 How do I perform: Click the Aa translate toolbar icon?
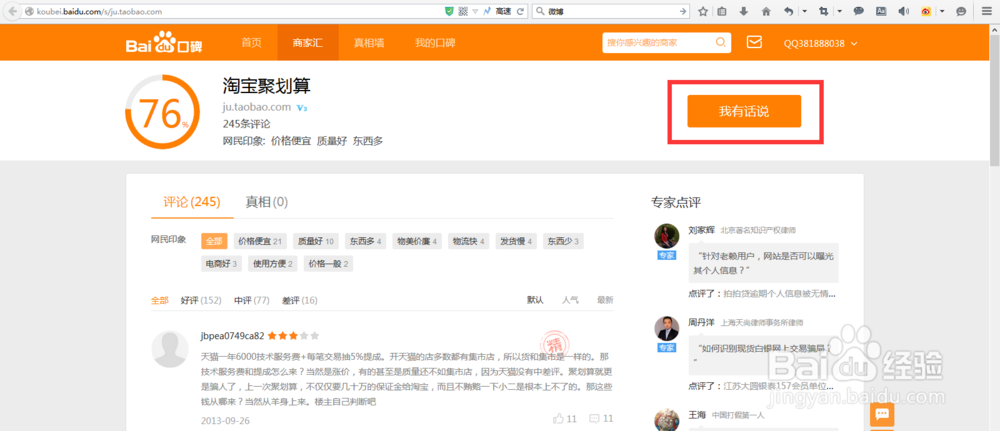coord(881,11)
